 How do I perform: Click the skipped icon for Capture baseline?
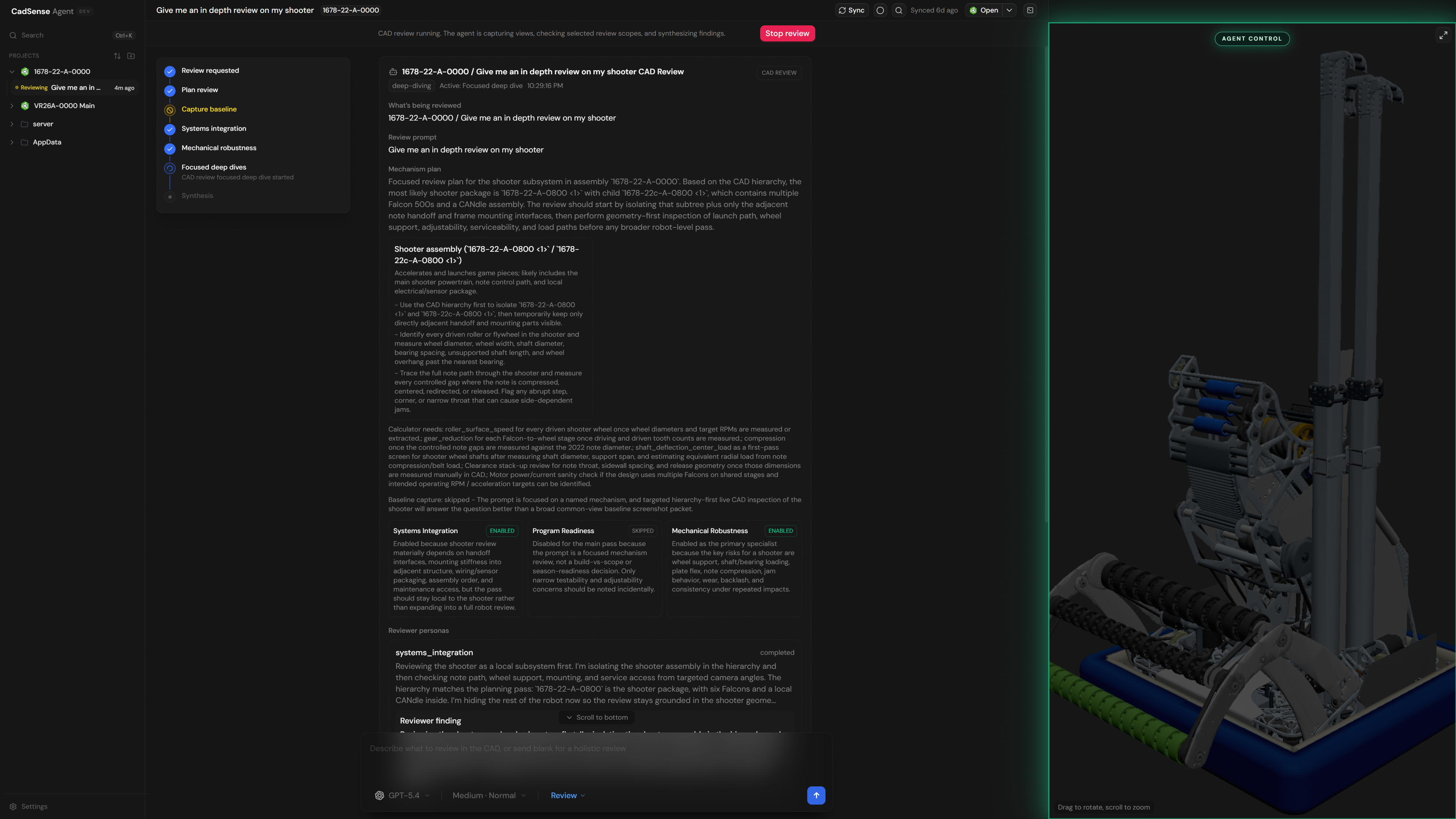[x=169, y=110]
